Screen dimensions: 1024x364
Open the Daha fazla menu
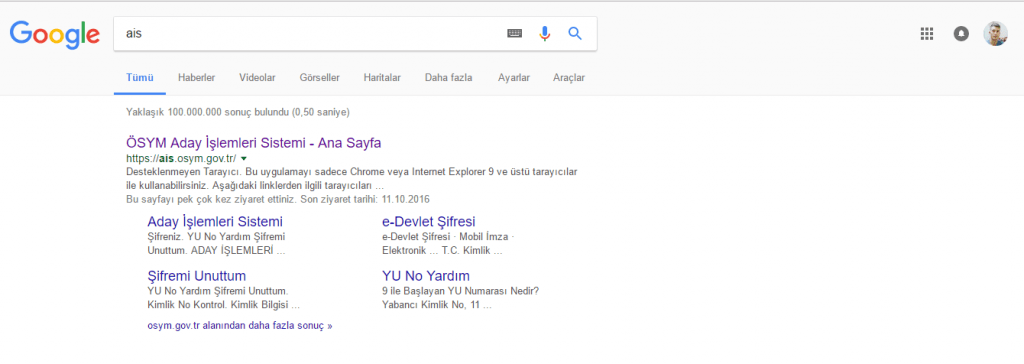pos(449,78)
